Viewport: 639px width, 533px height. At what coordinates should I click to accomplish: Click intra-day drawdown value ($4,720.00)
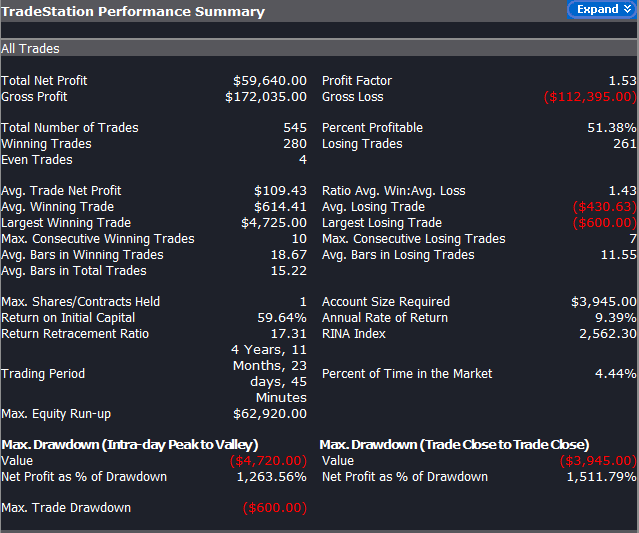[x=268, y=460]
